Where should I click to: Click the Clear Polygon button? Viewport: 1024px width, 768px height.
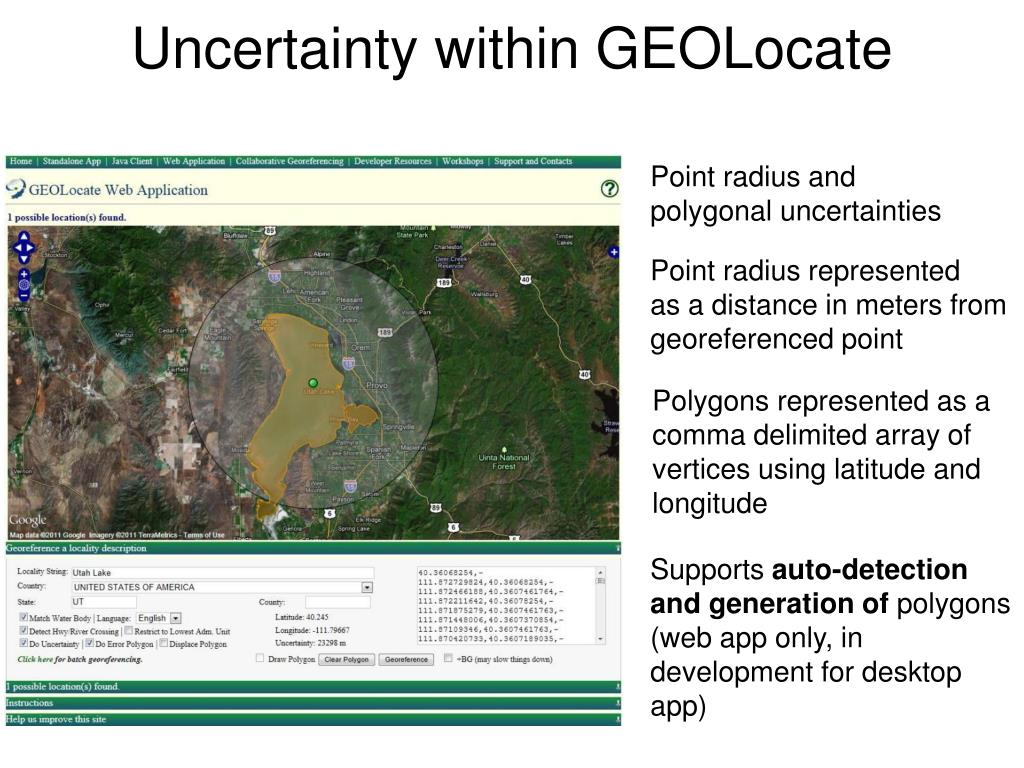(x=346, y=660)
